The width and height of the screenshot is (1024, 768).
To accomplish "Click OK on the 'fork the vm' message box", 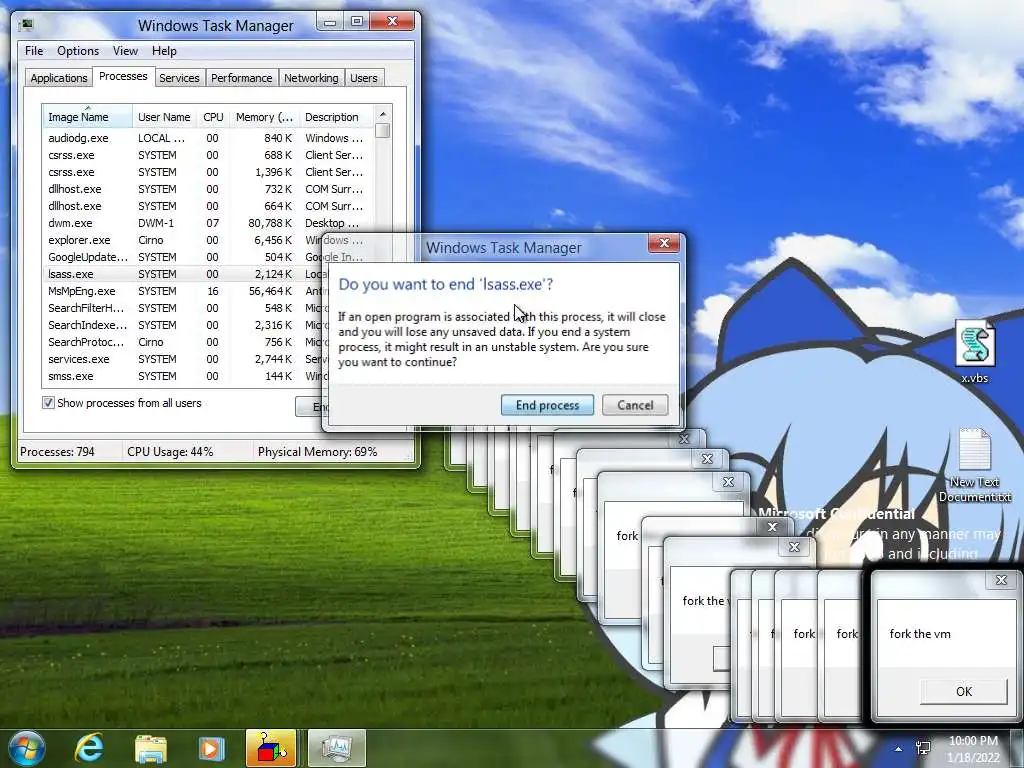I will pos(964,691).
